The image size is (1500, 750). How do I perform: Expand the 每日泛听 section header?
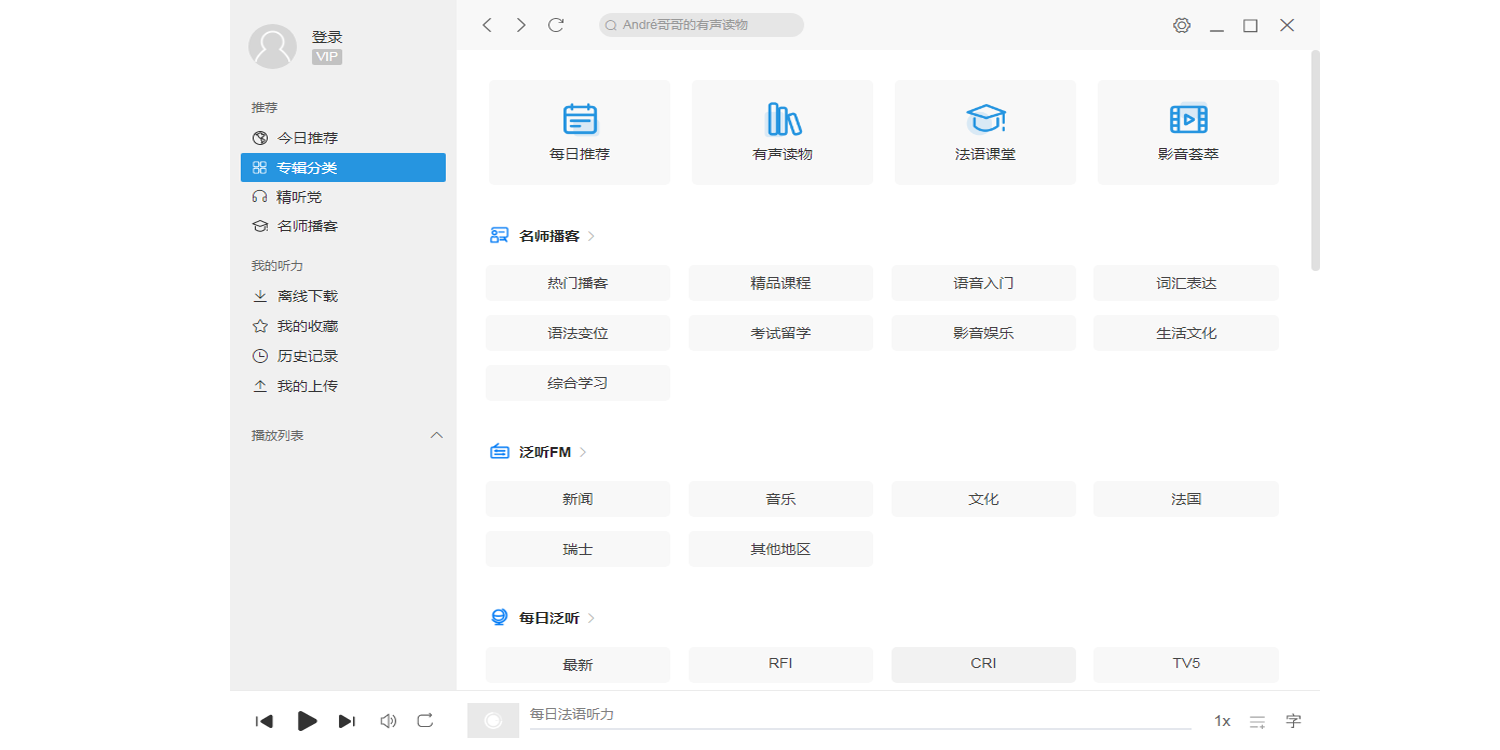point(543,618)
